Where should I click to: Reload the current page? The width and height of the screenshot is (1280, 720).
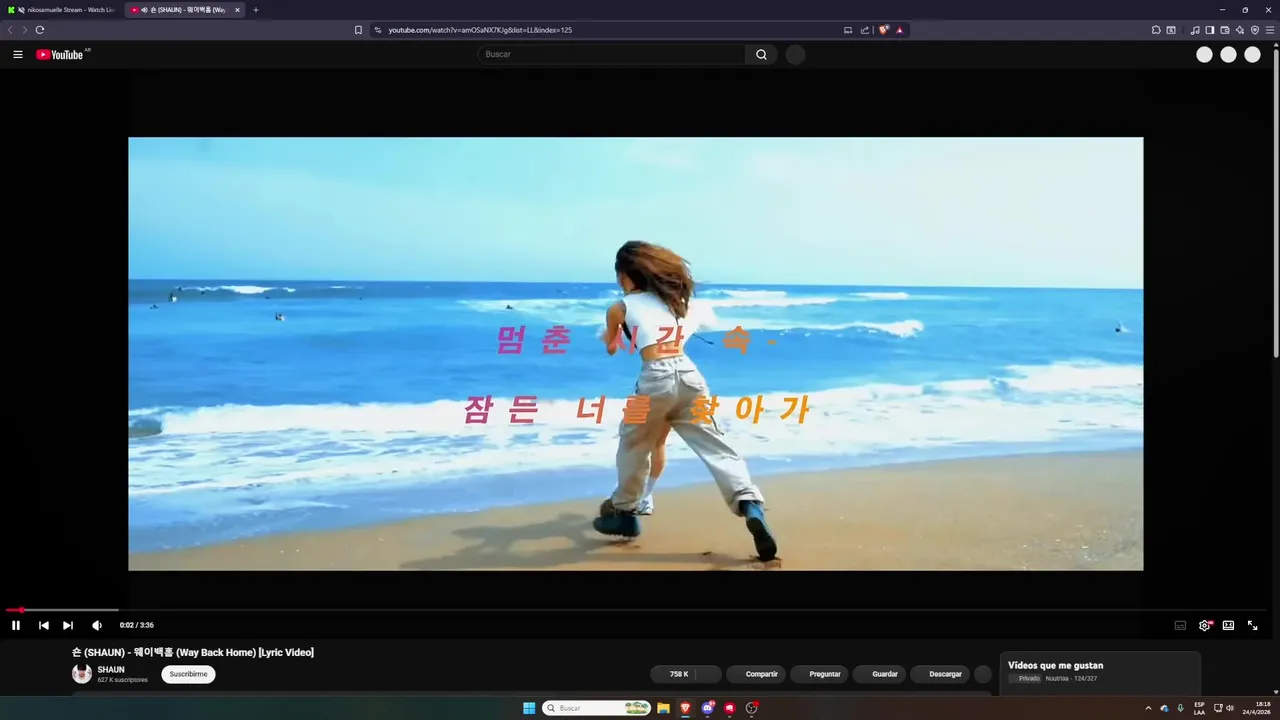(40, 30)
